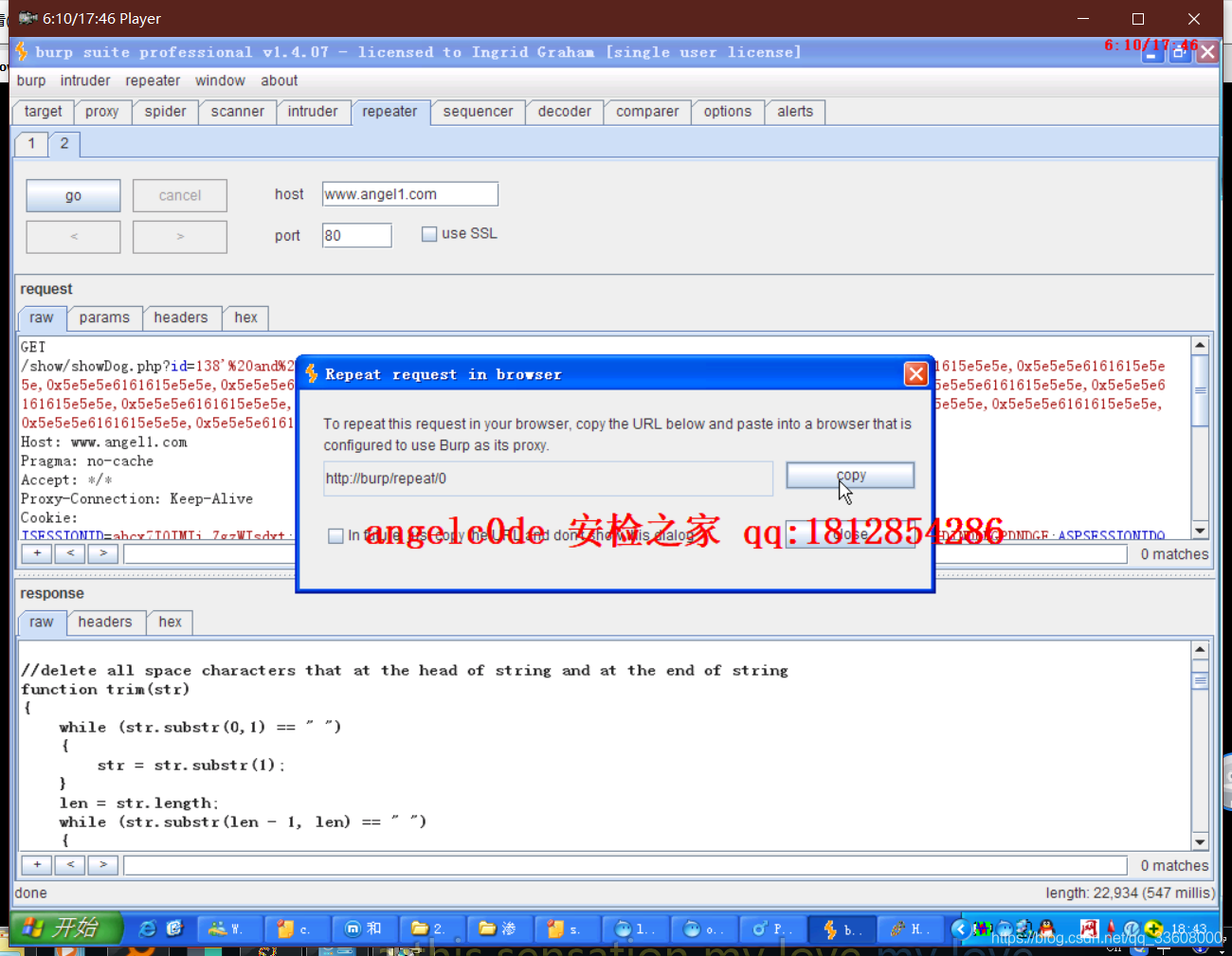Switch to the decoder tab

tap(565, 112)
